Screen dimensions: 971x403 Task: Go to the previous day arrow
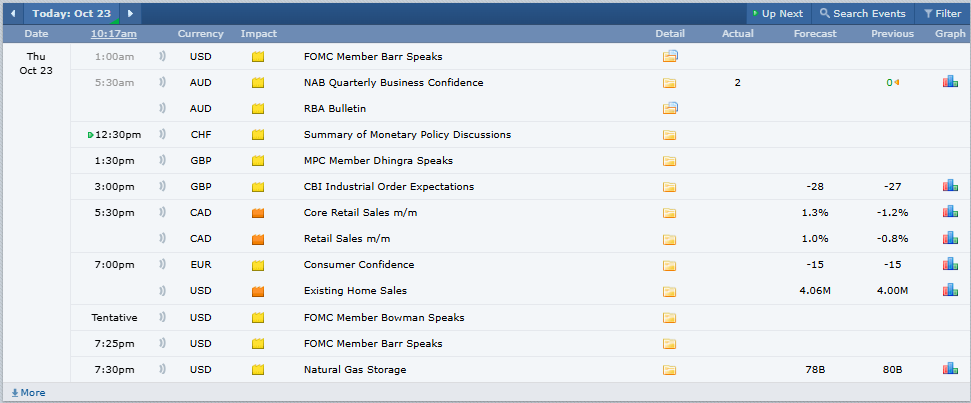point(14,14)
